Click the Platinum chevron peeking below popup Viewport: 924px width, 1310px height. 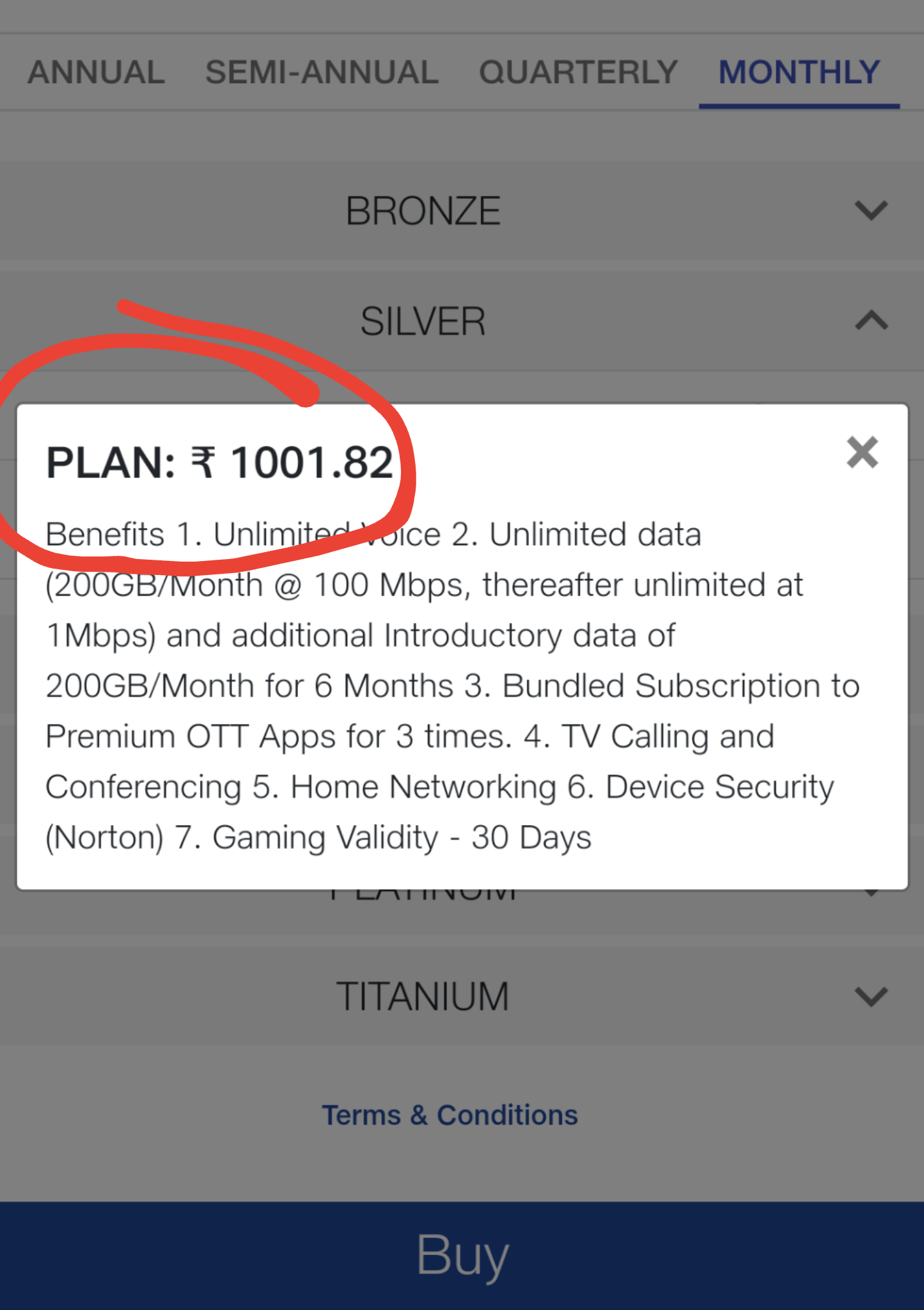pos(871,893)
